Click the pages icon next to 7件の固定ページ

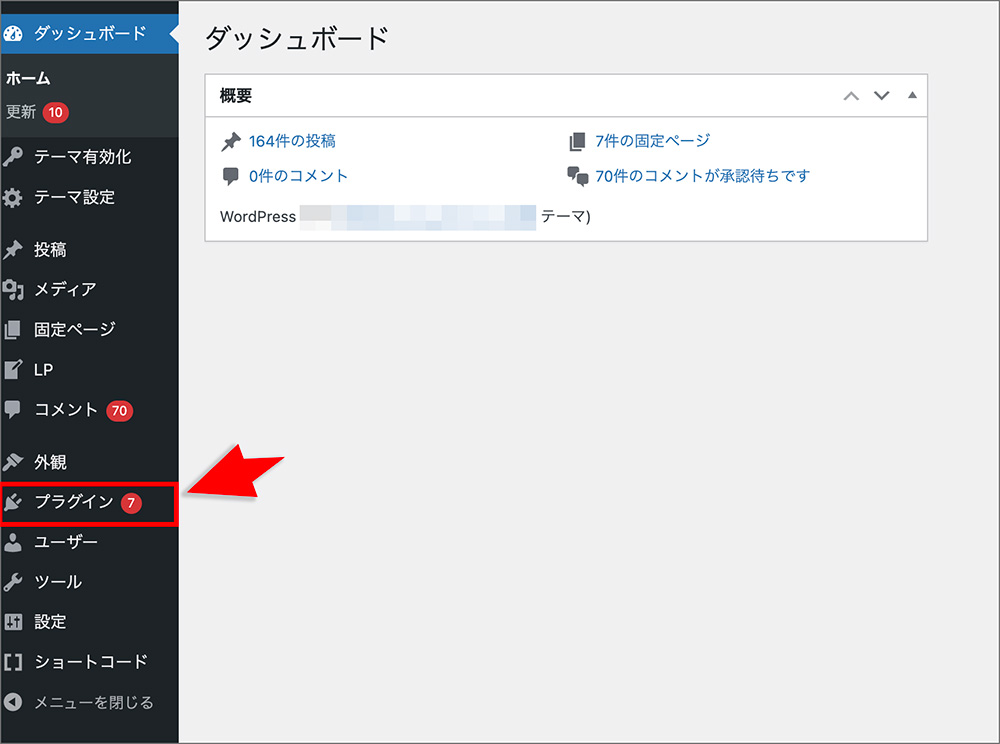tap(577, 142)
